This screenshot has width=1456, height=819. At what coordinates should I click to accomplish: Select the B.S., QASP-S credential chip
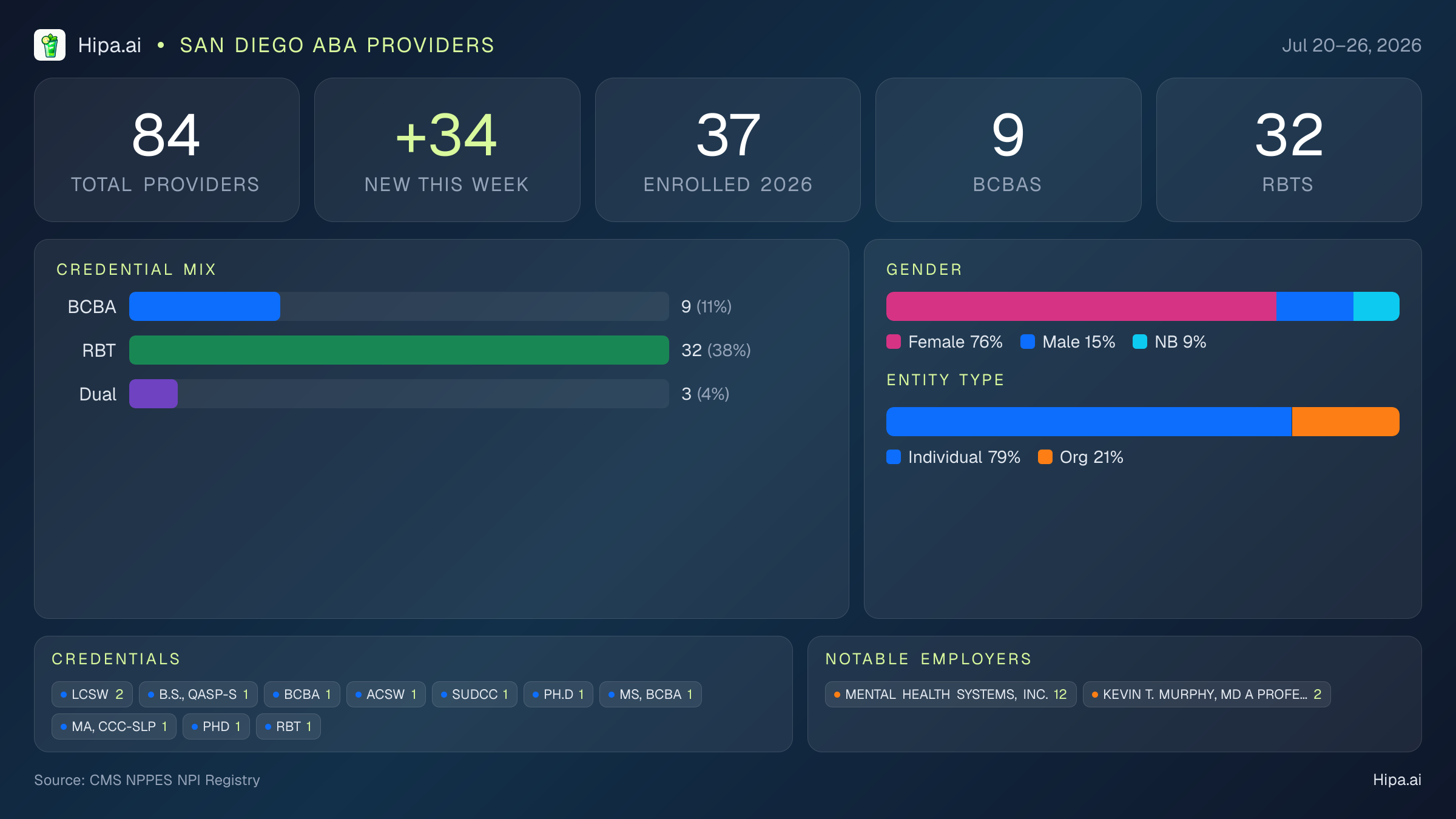(x=198, y=694)
